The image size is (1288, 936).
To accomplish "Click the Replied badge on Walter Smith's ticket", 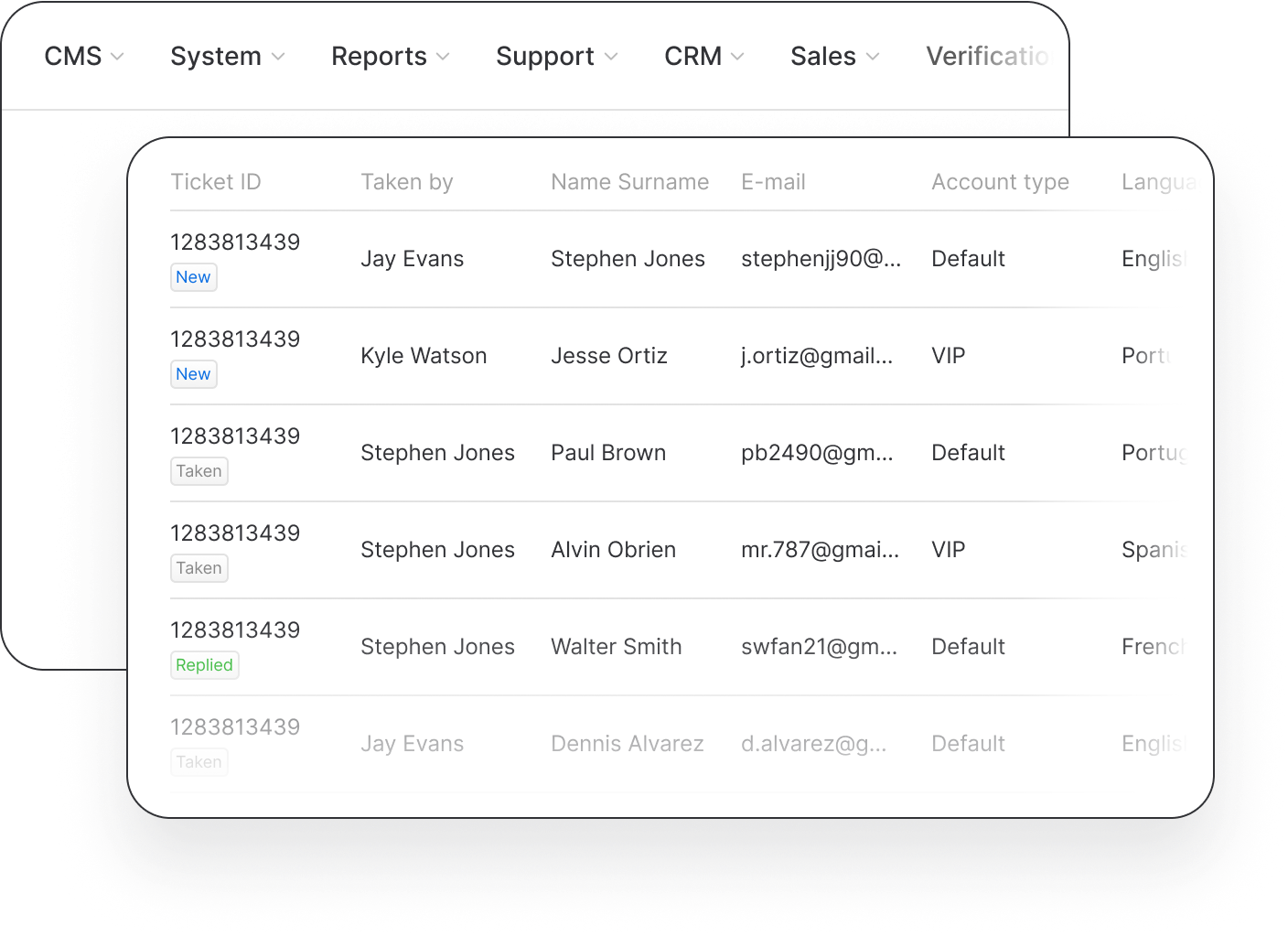I will 204,665.
